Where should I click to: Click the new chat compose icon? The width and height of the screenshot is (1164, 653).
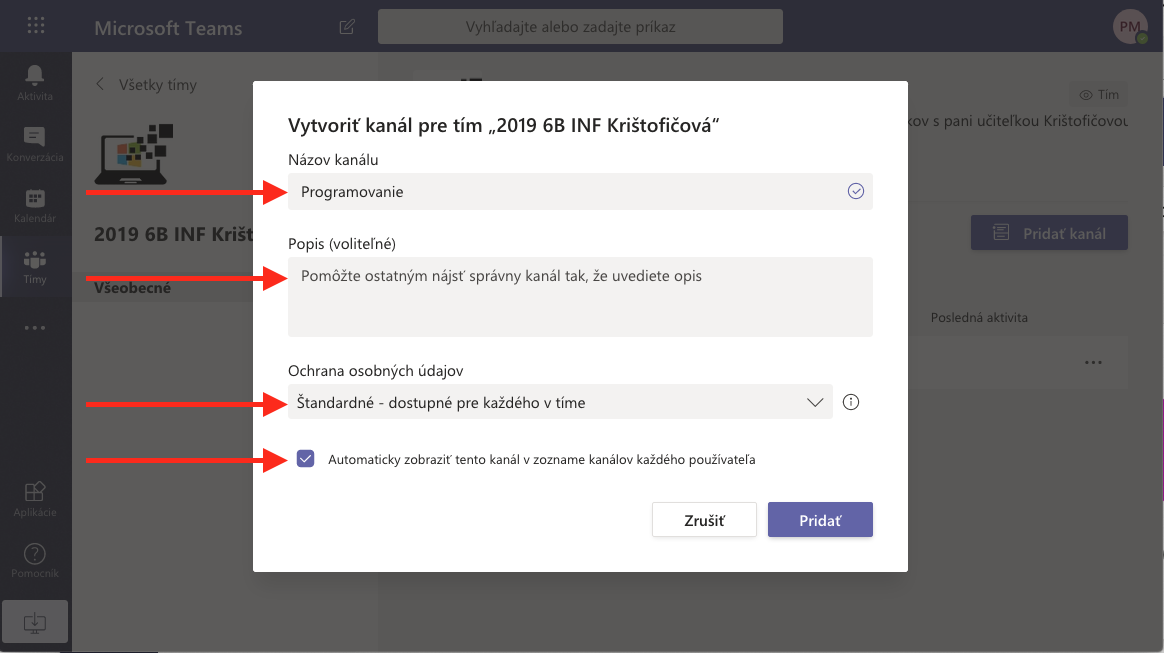[347, 27]
